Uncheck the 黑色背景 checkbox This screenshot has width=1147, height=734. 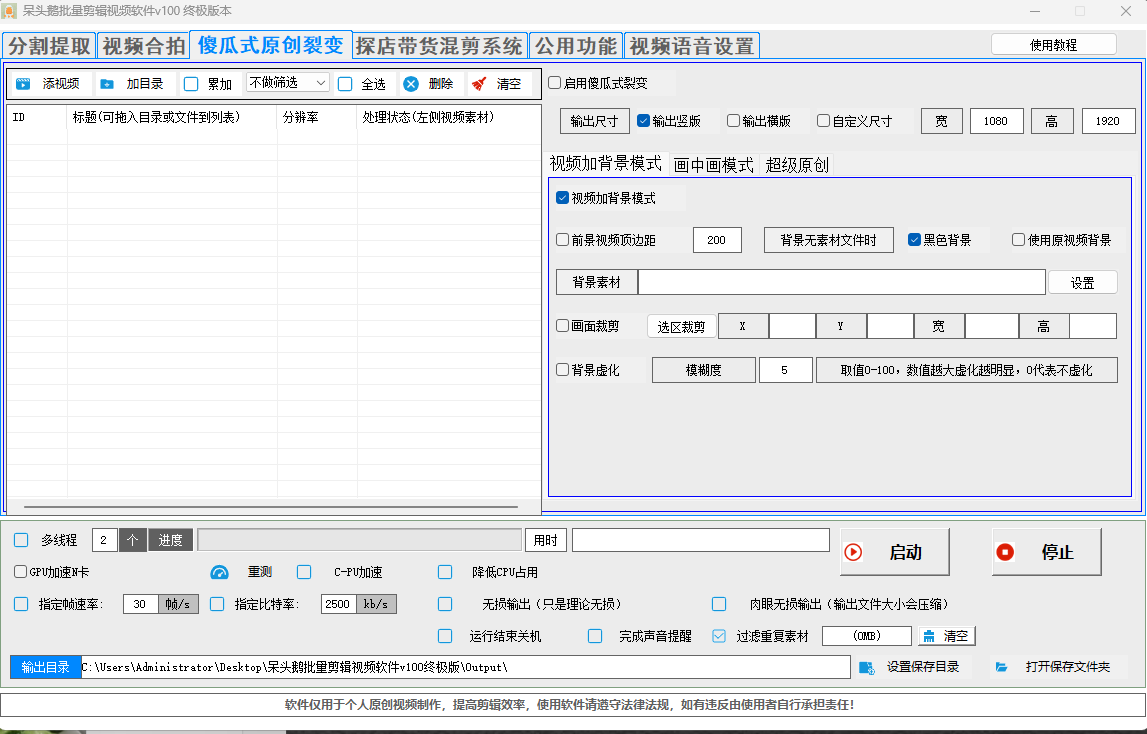(914, 240)
